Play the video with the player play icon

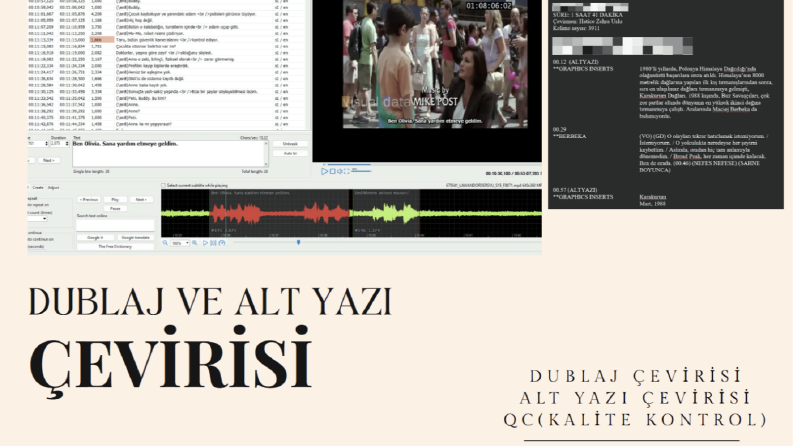pos(324,171)
